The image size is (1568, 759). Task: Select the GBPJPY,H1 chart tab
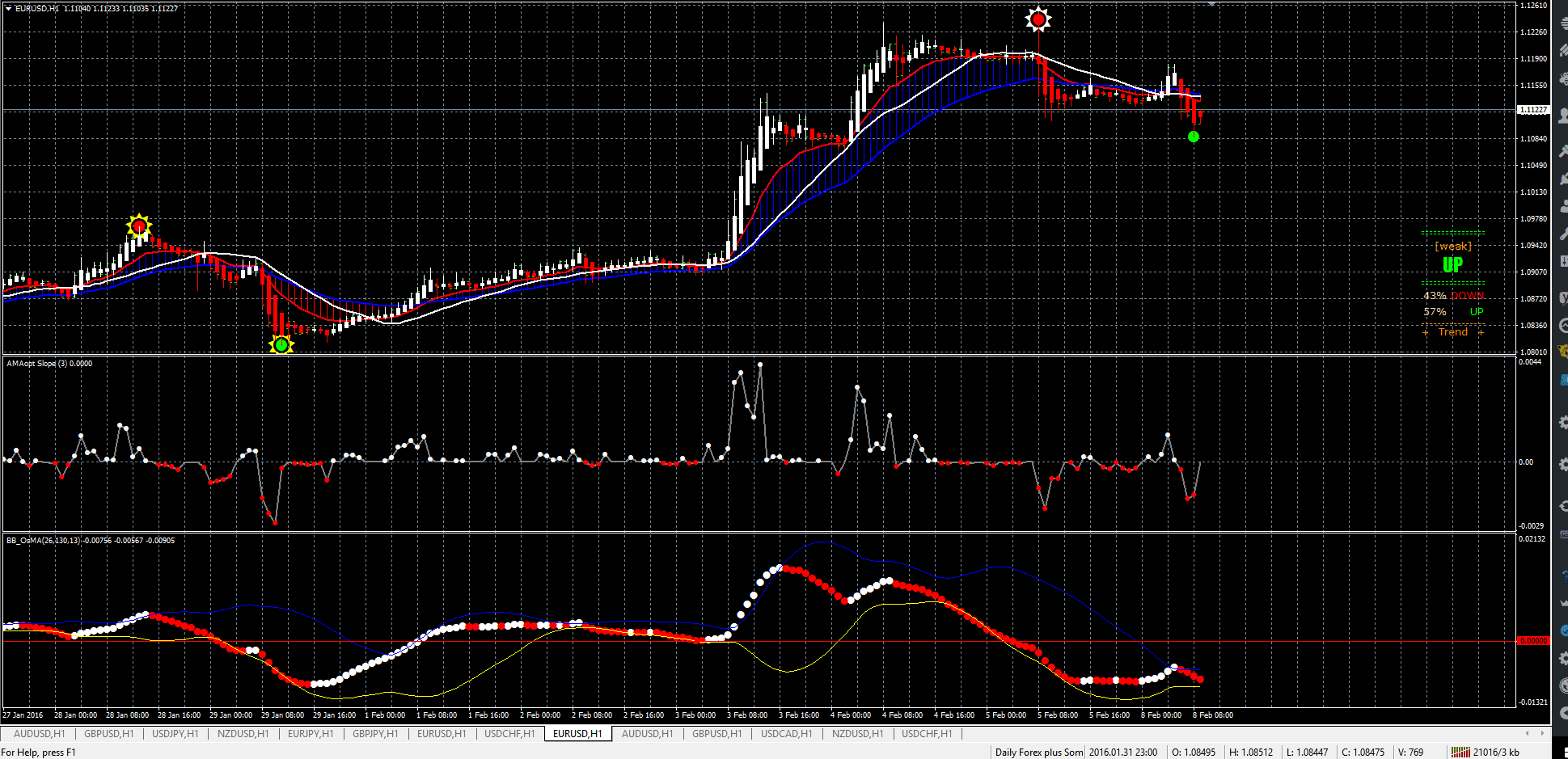(x=375, y=734)
